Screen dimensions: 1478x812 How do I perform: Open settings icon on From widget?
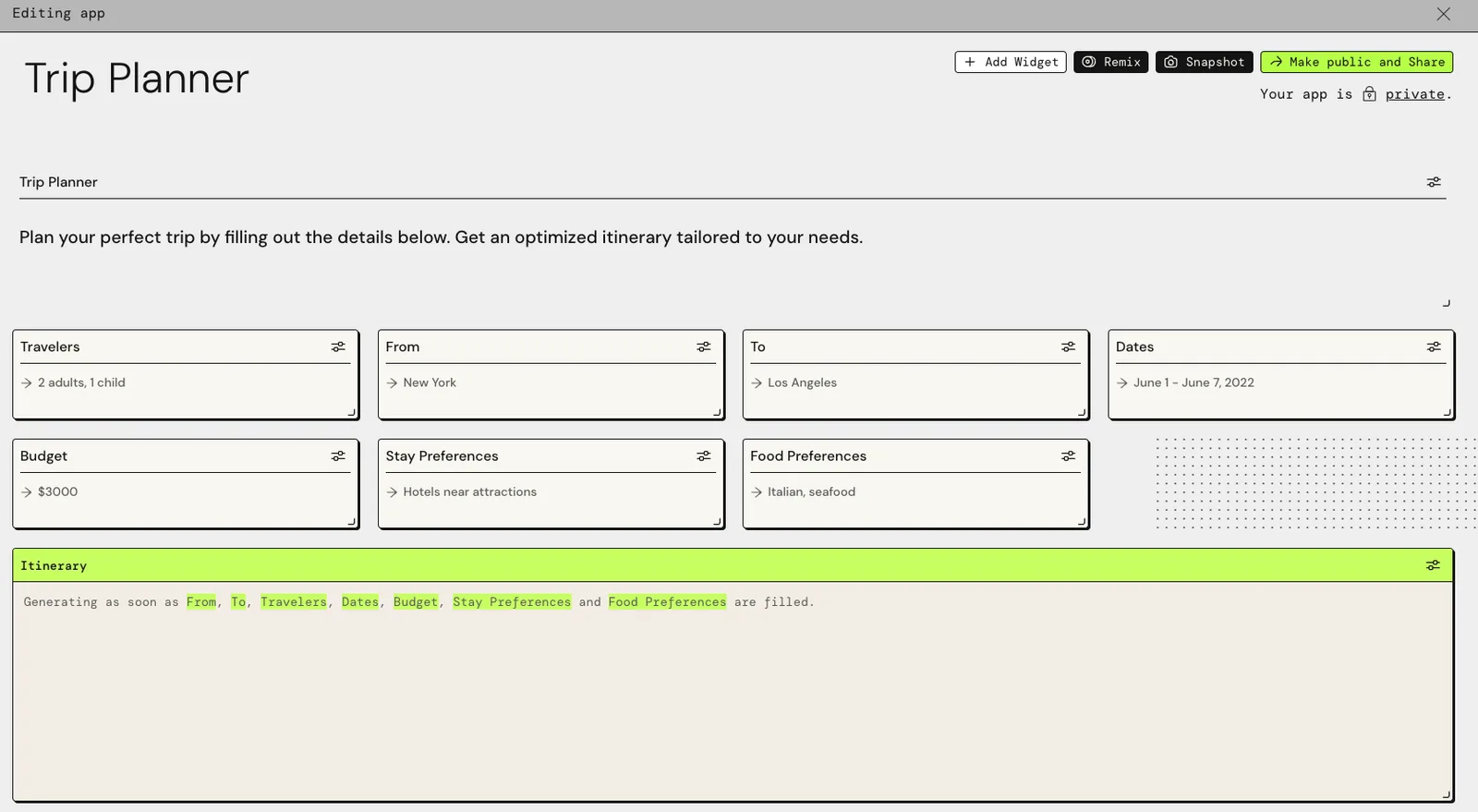[x=704, y=347]
